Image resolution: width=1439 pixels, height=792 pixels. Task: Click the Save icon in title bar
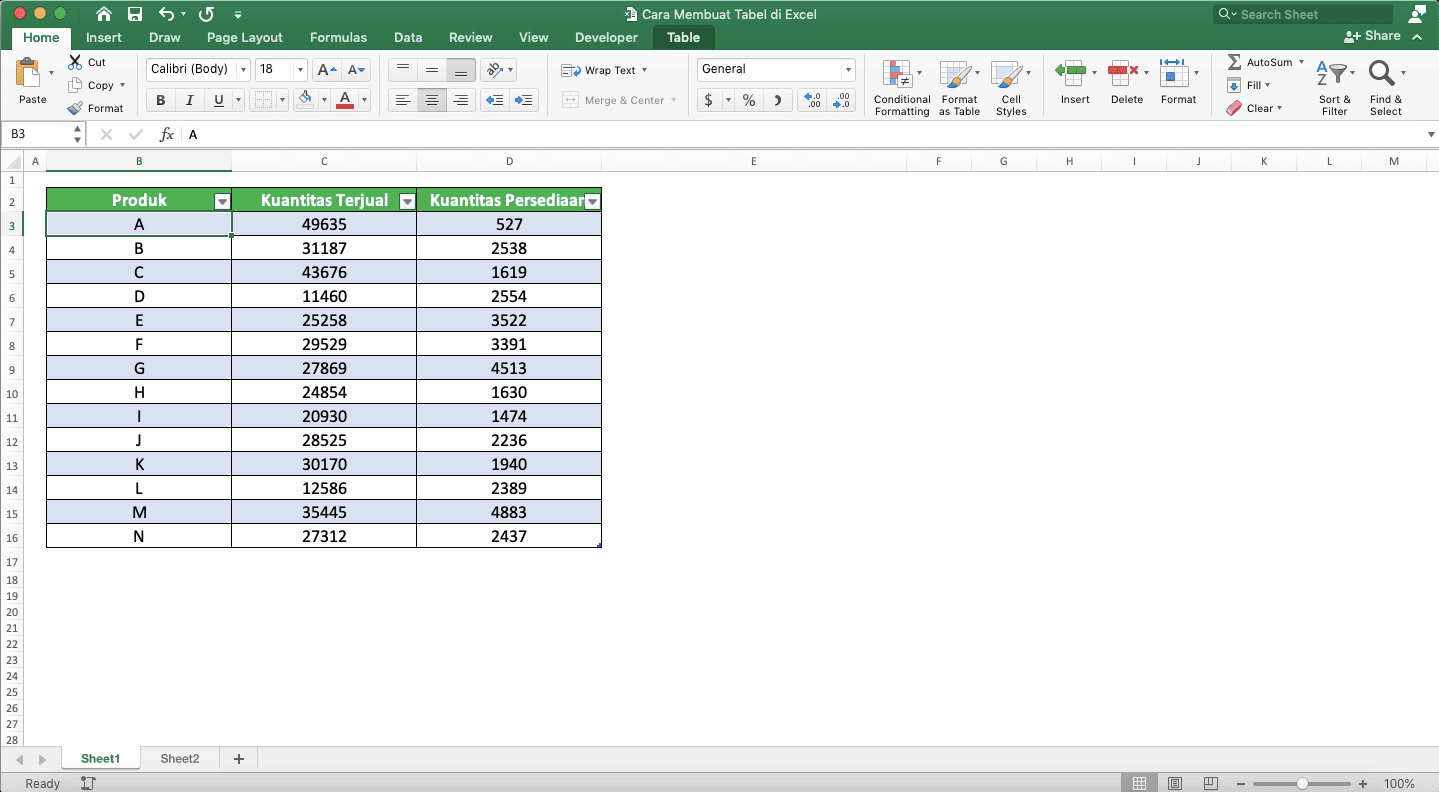coord(135,14)
